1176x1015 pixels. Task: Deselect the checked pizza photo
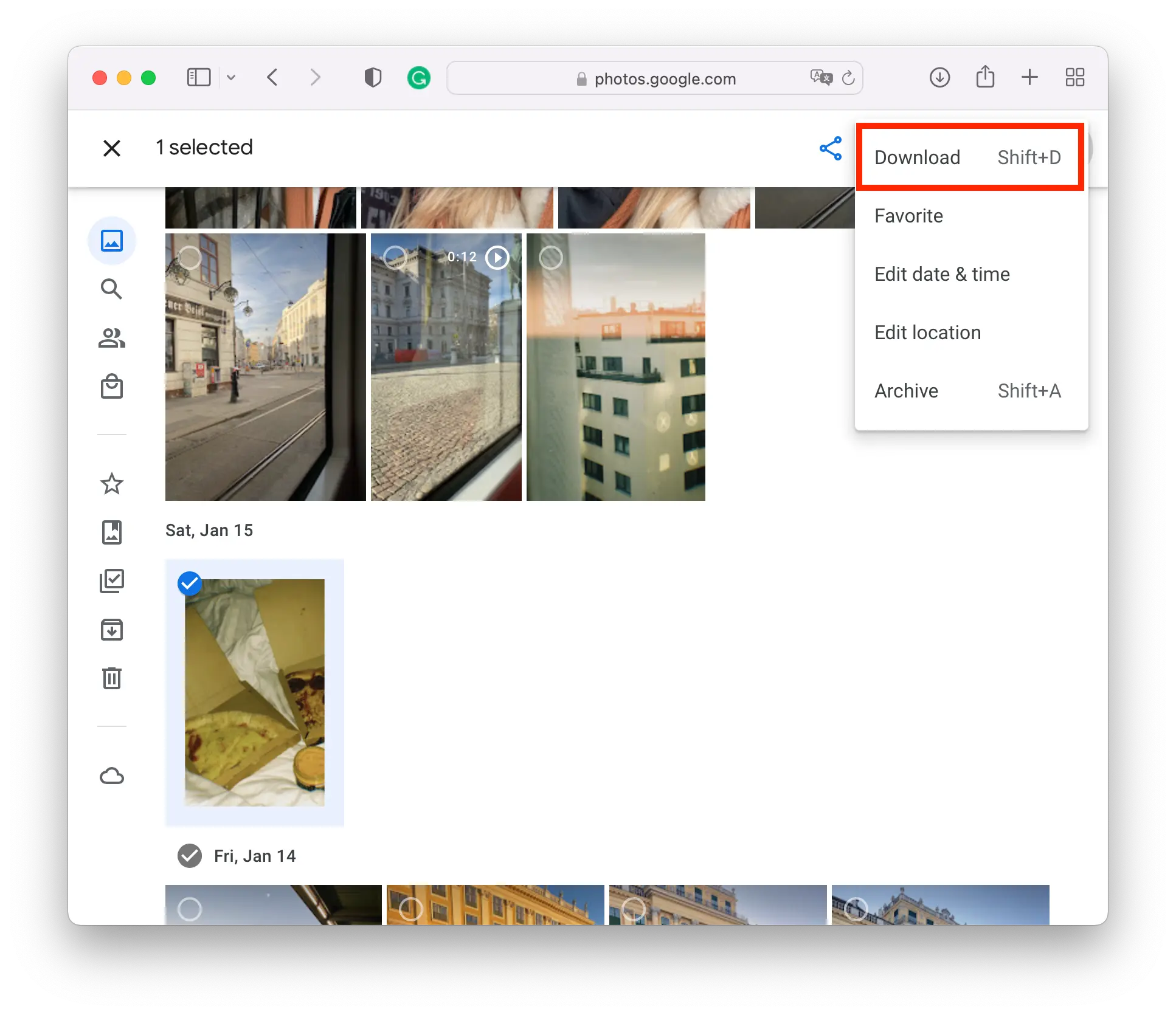[190, 583]
